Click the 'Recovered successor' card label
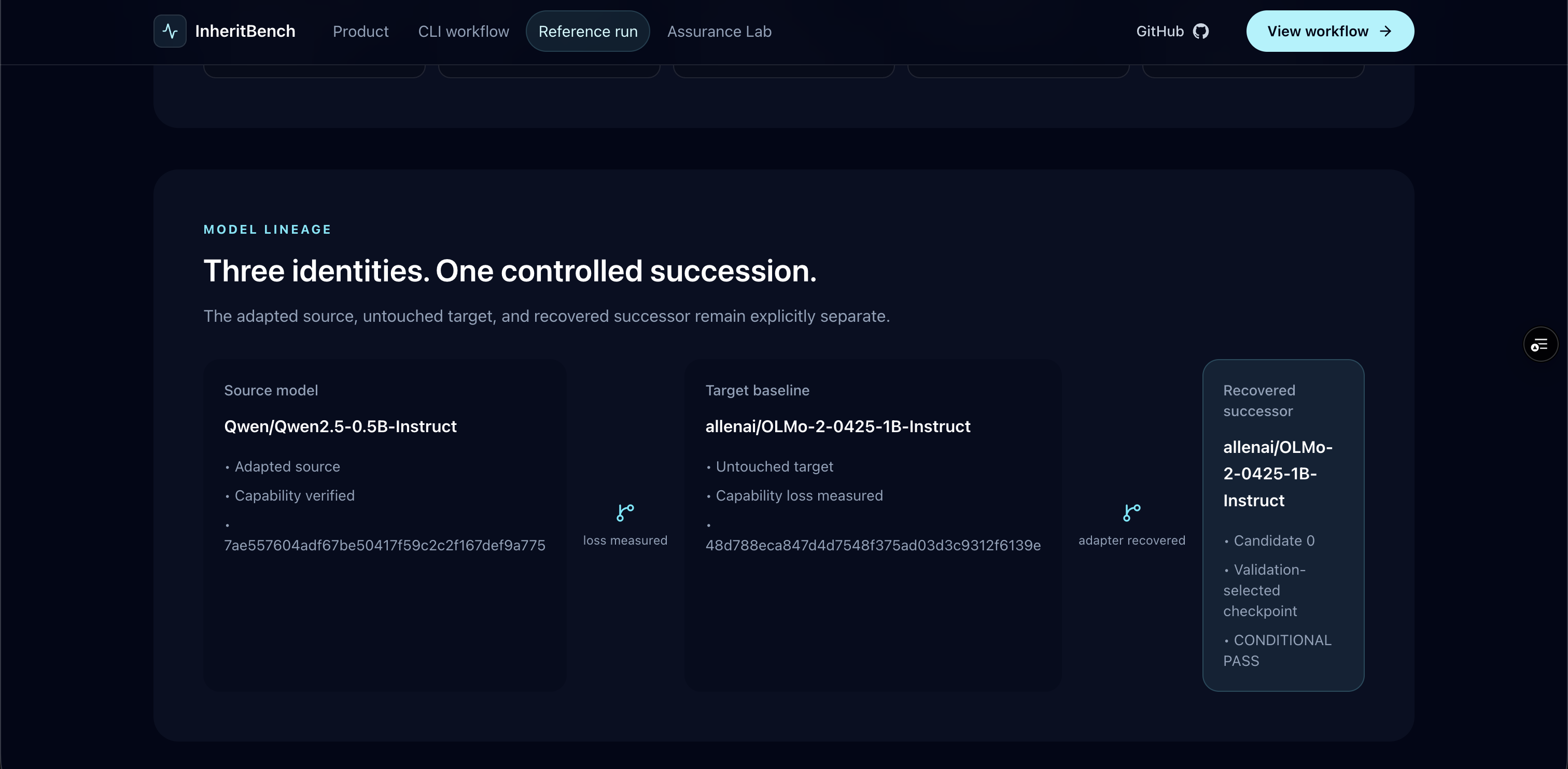The width and height of the screenshot is (1568, 769). click(x=1259, y=401)
